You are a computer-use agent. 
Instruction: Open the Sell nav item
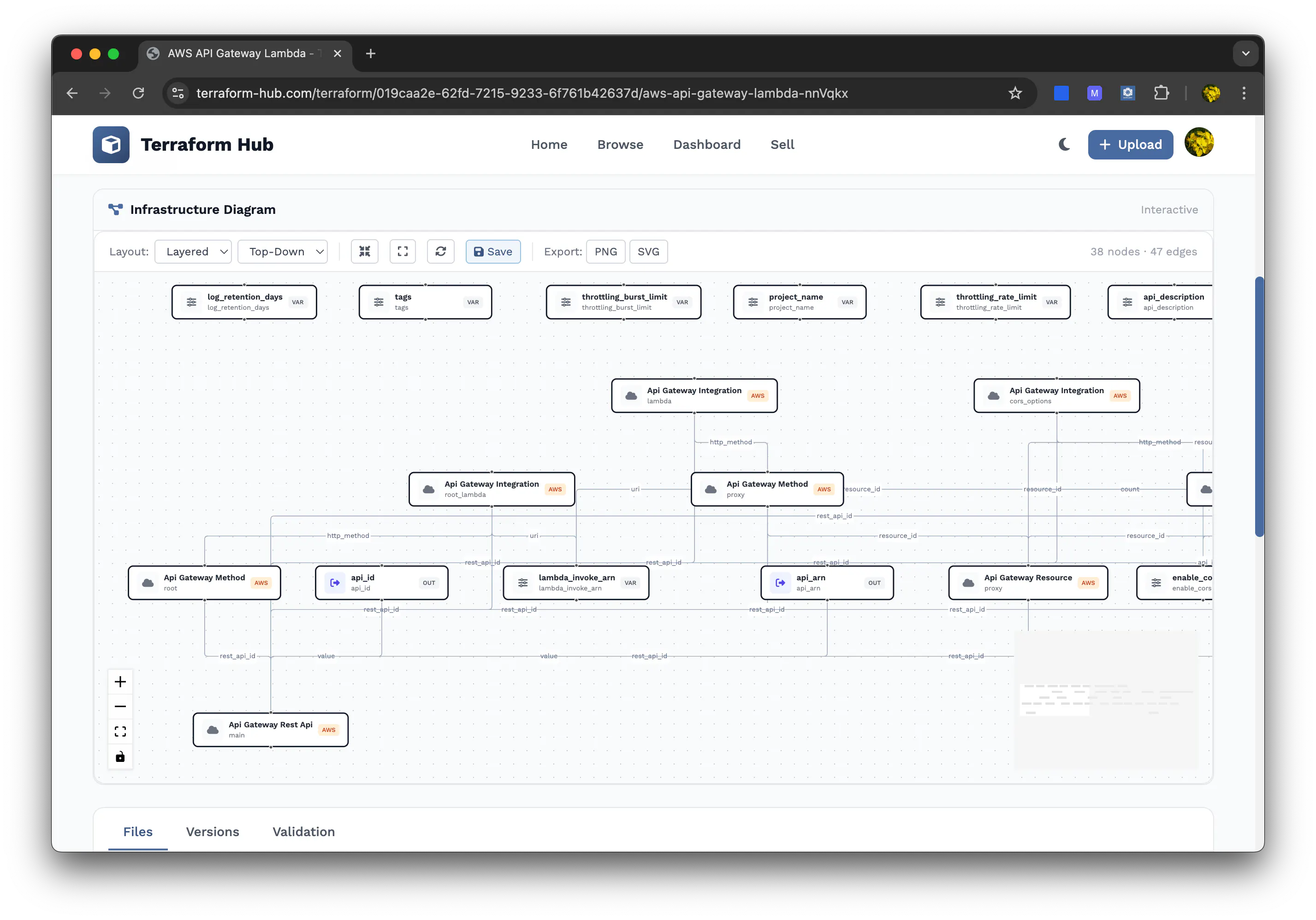pos(782,144)
